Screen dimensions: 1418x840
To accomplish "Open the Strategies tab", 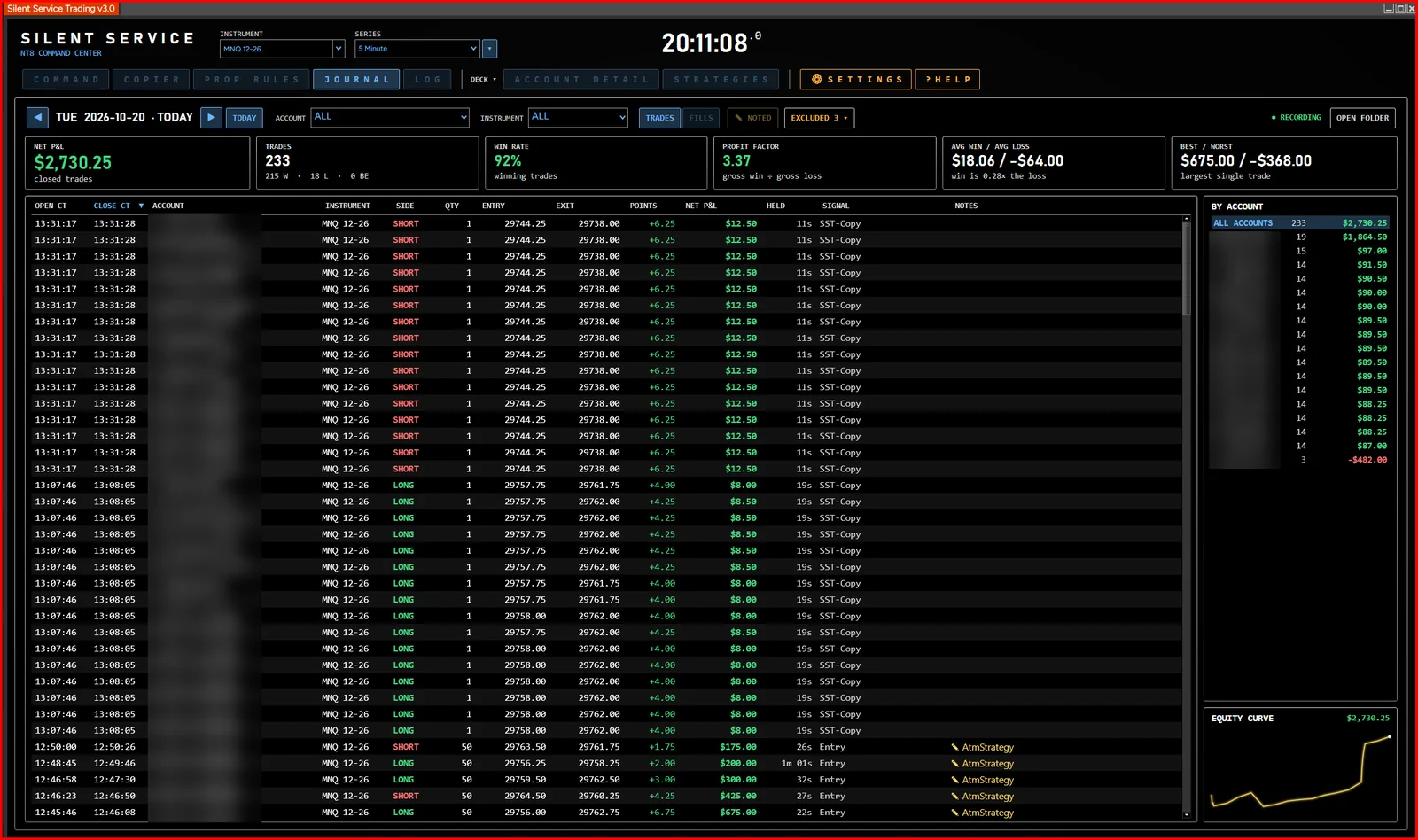I will (721, 80).
